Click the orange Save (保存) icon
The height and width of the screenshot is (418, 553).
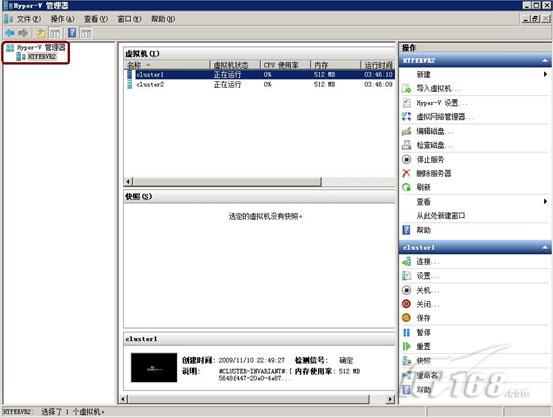(x=407, y=318)
